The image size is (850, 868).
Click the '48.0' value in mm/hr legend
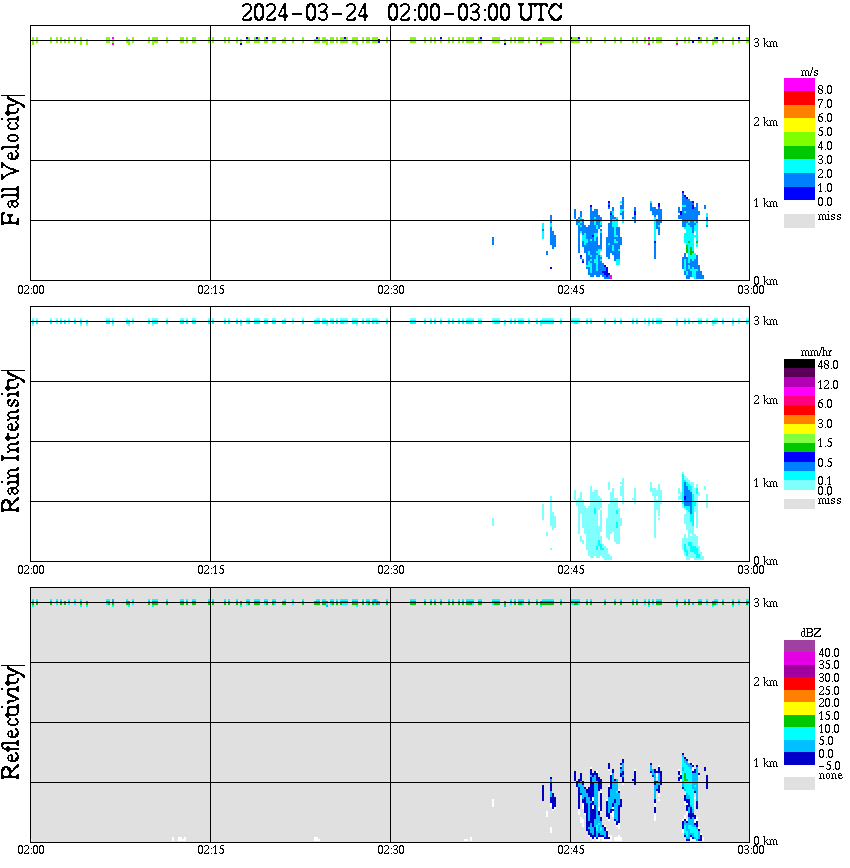(828, 365)
